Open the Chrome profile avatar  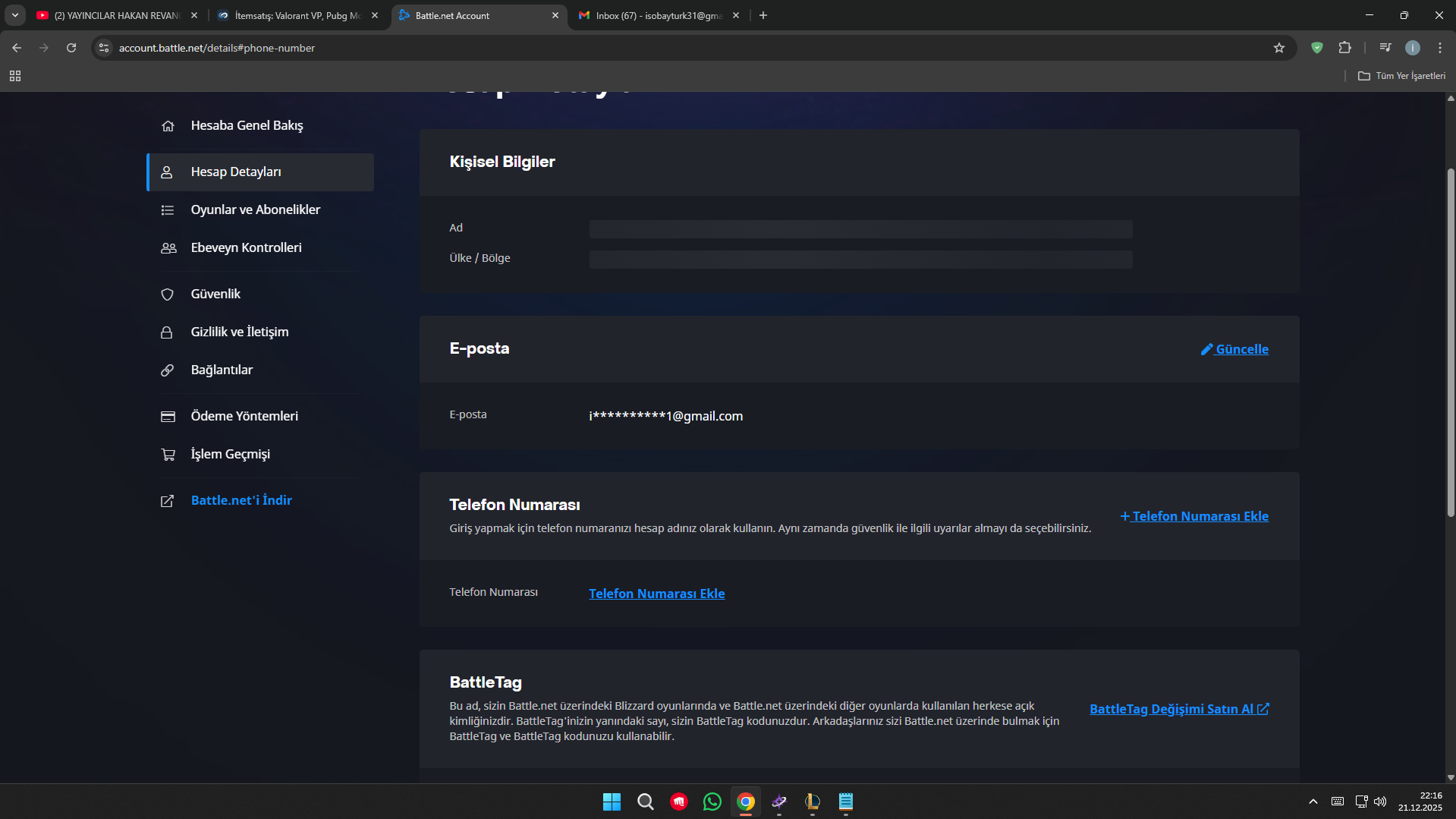[x=1413, y=48]
